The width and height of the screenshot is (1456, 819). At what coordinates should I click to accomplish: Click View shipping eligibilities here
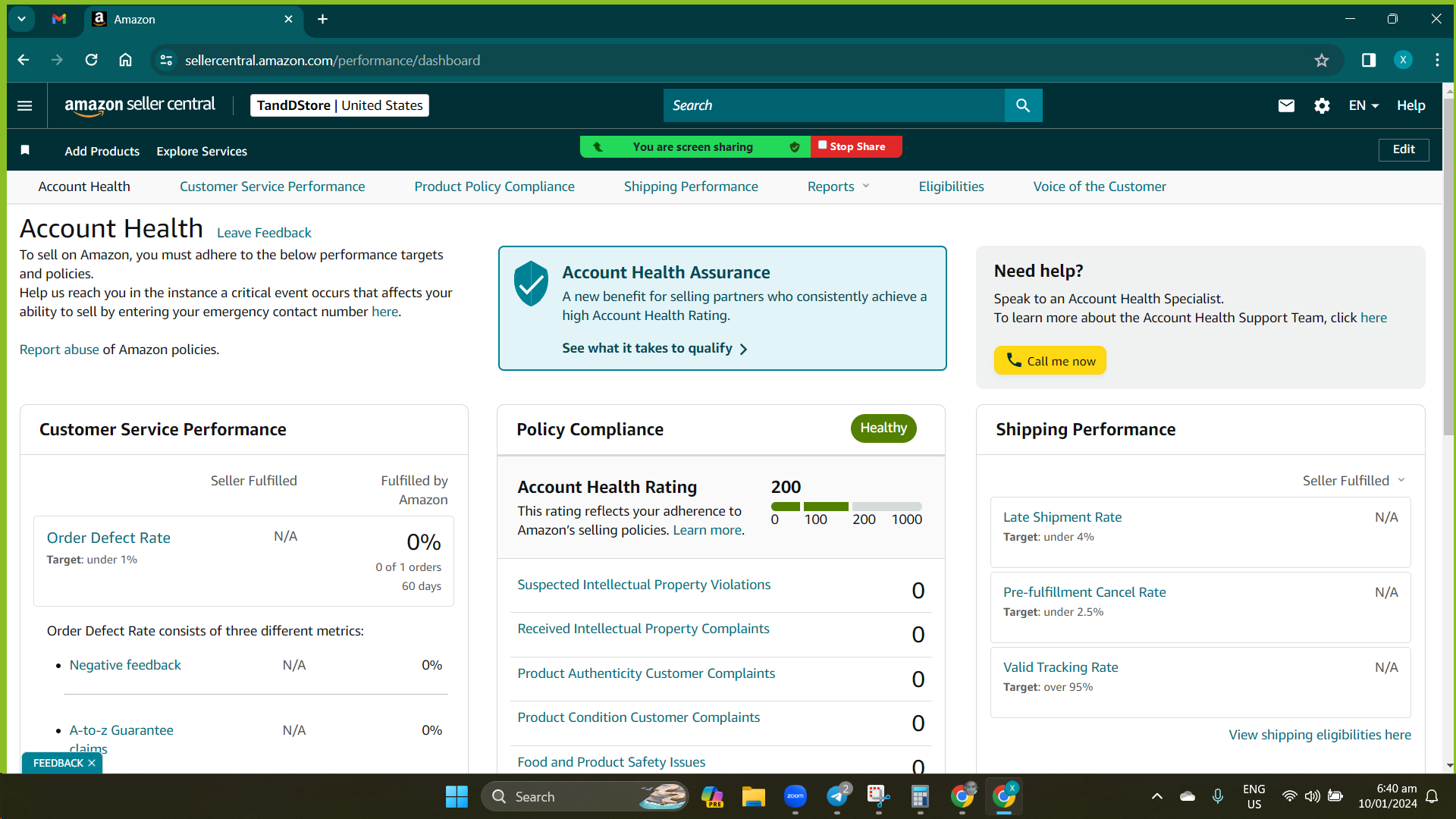pos(1319,735)
